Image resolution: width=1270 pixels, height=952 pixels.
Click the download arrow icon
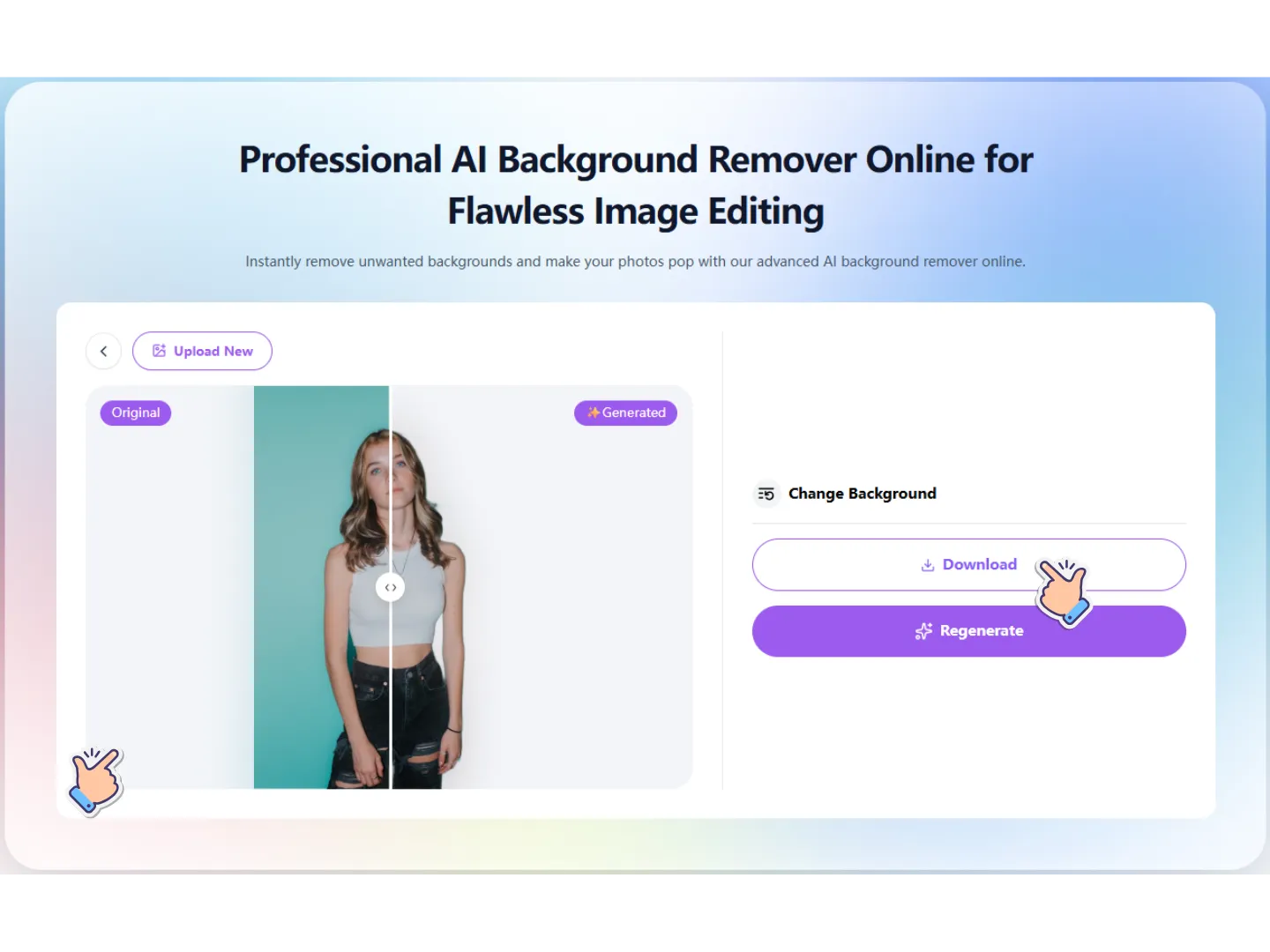tap(927, 565)
